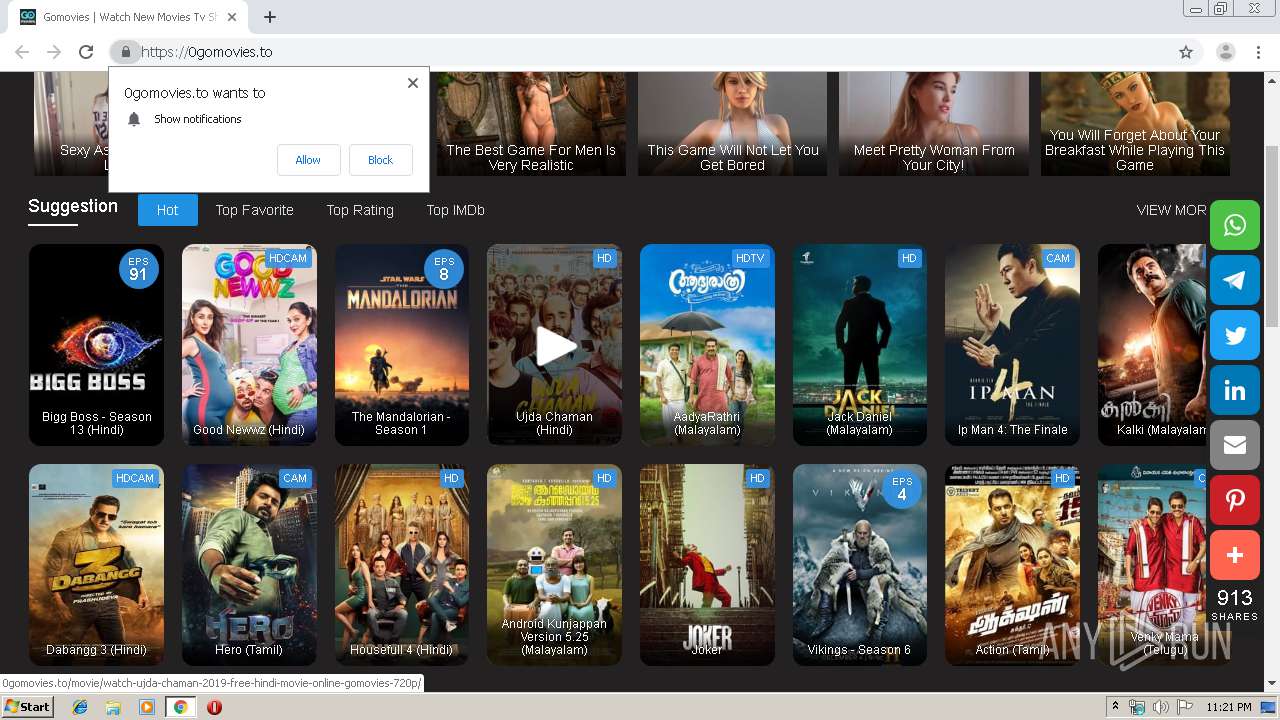Adjust volume from system tray speaker
1280x720 pixels.
1160,707
